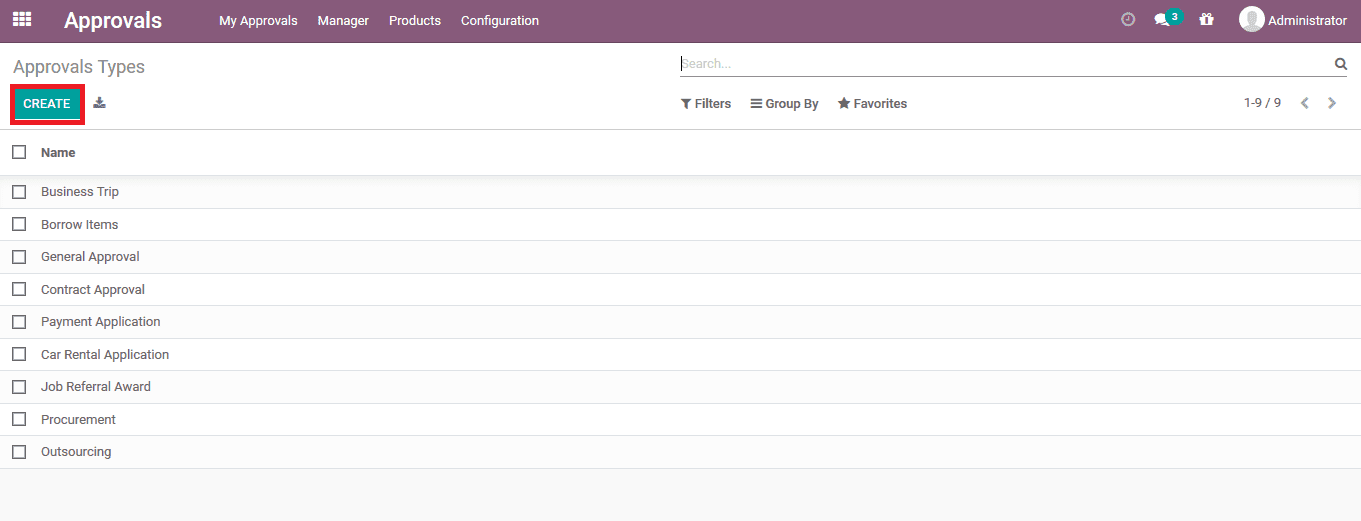1361x521 pixels.
Task: Open the Products menu
Action: [415, 20]
